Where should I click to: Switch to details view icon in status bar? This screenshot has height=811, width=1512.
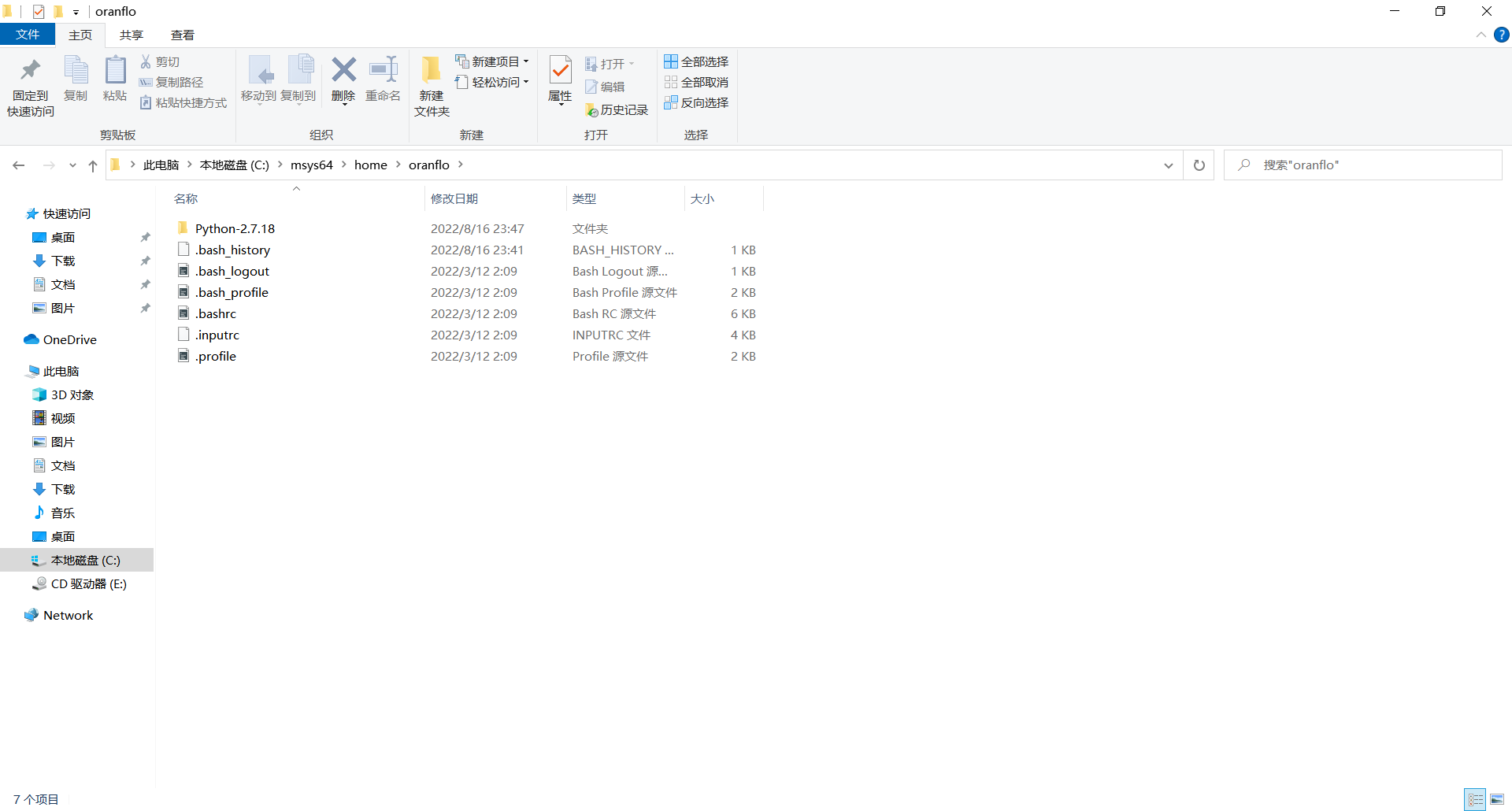(x=1475, y=799)
